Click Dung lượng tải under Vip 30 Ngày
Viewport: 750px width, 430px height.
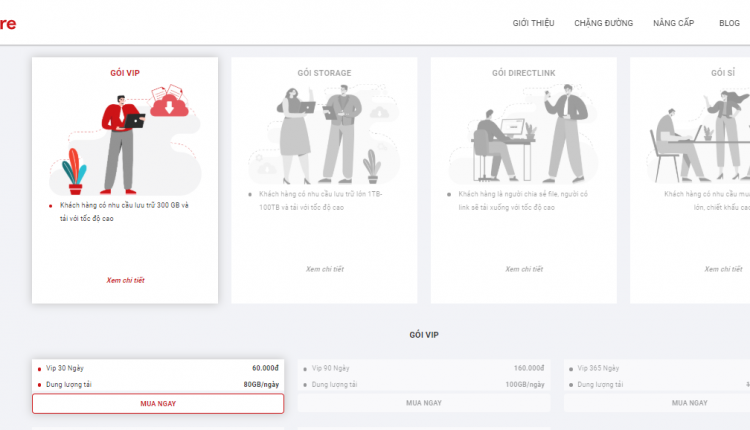click(x=68, y=385)
